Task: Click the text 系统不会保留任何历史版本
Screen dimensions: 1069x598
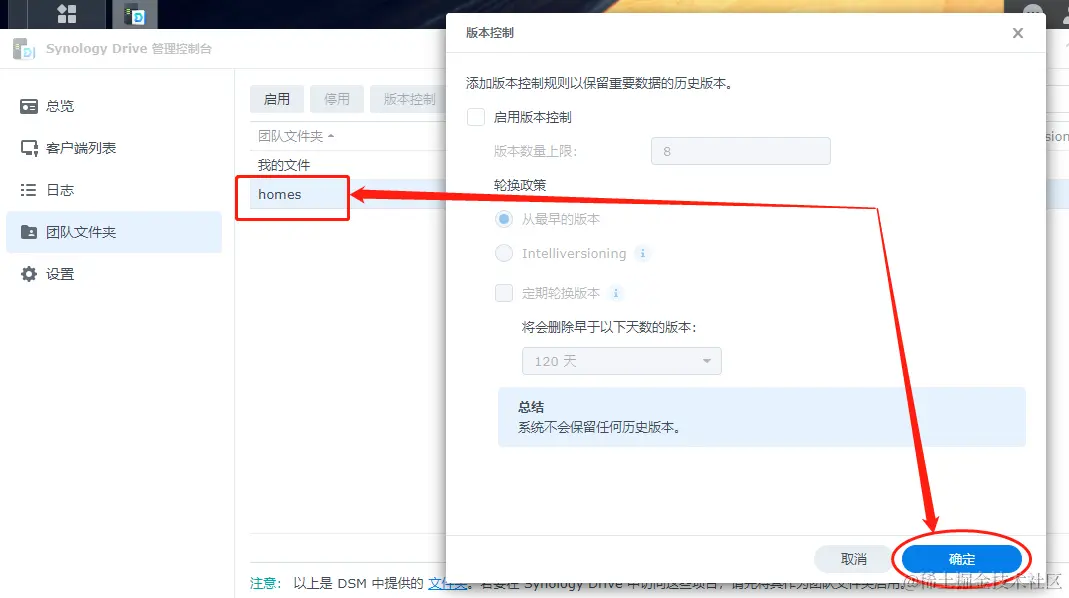Action: [x=599, y=428]
